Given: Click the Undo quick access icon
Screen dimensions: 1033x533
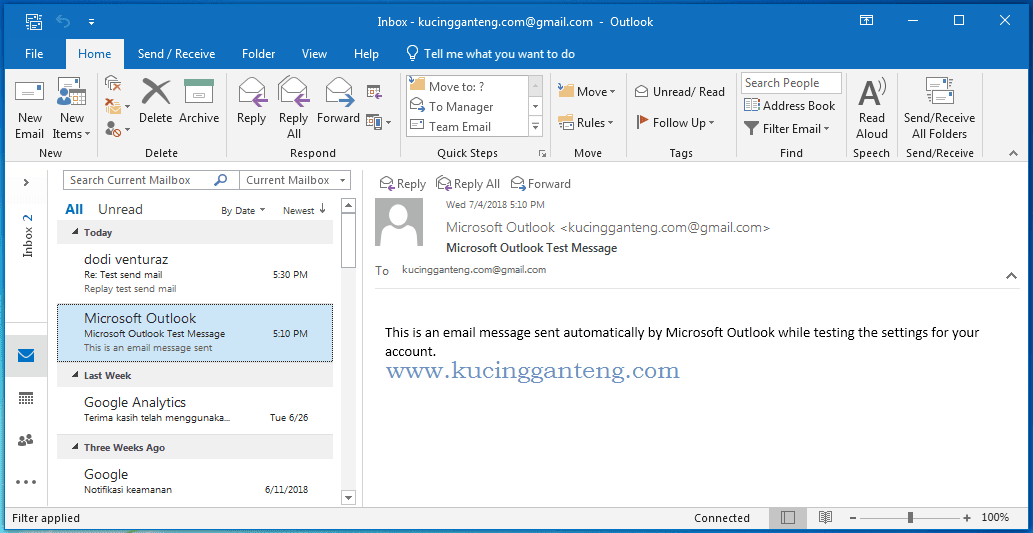Looking at the screenshot, I should click(x=63, y=21).
